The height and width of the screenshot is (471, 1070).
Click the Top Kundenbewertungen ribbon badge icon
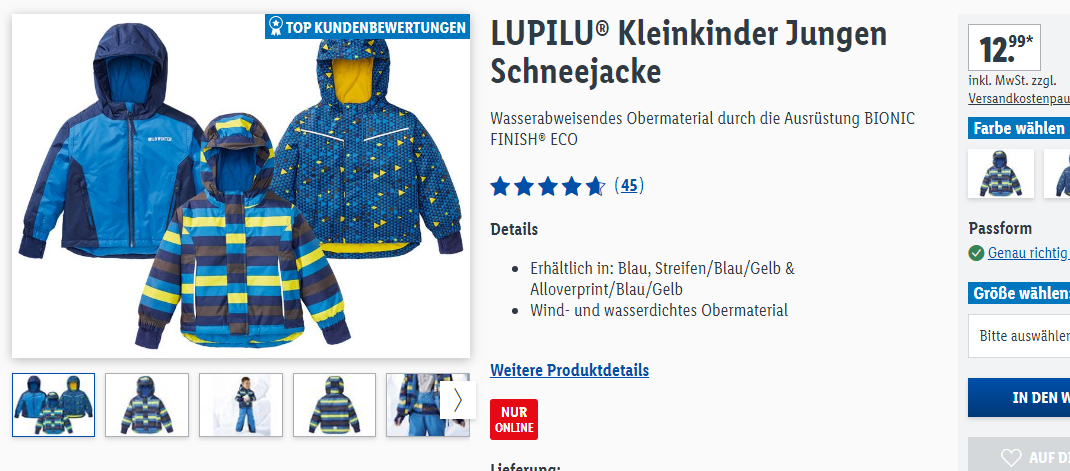click(x=275, y=27)
